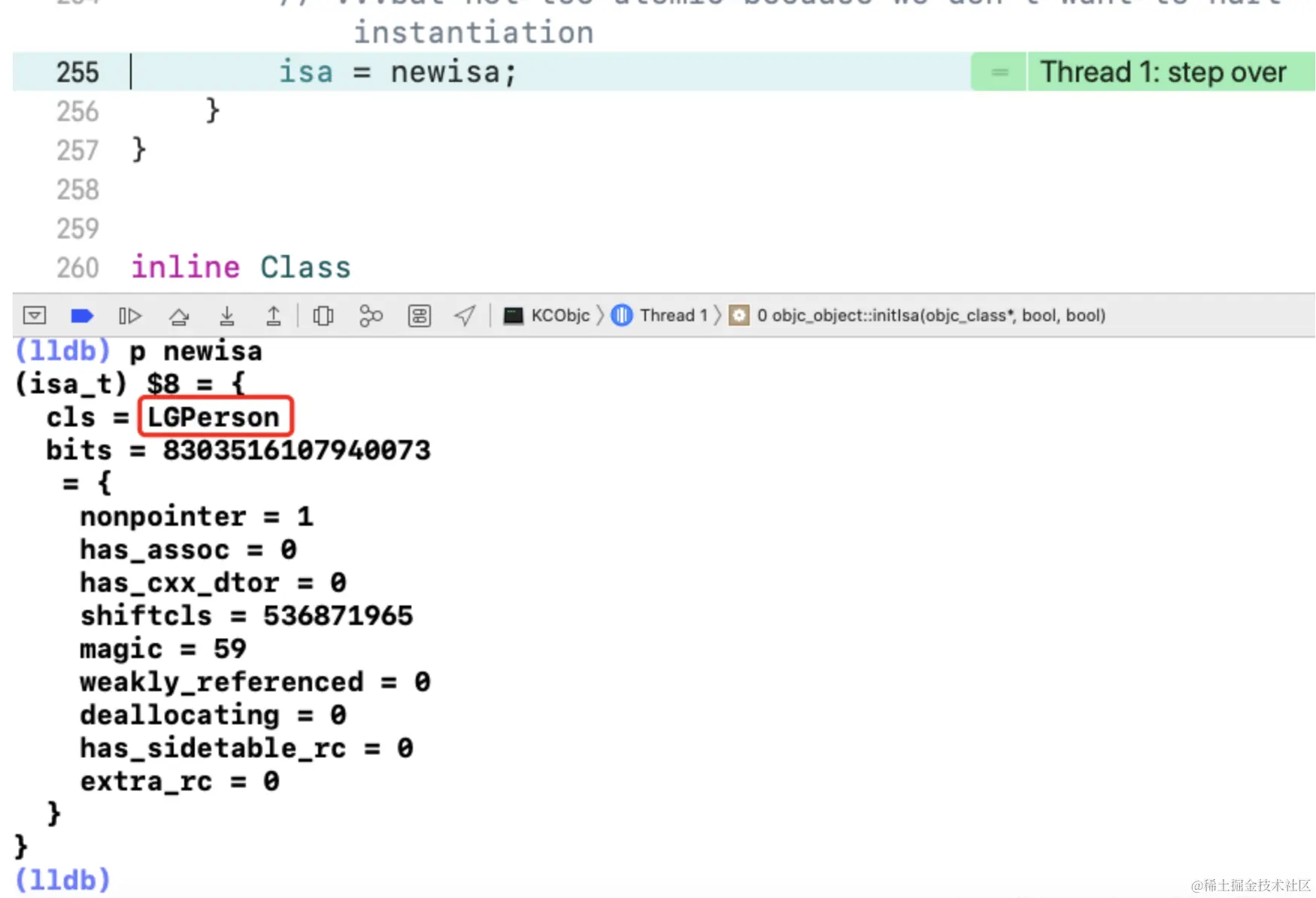Click the Step Over debug icon

coord(179,316)
